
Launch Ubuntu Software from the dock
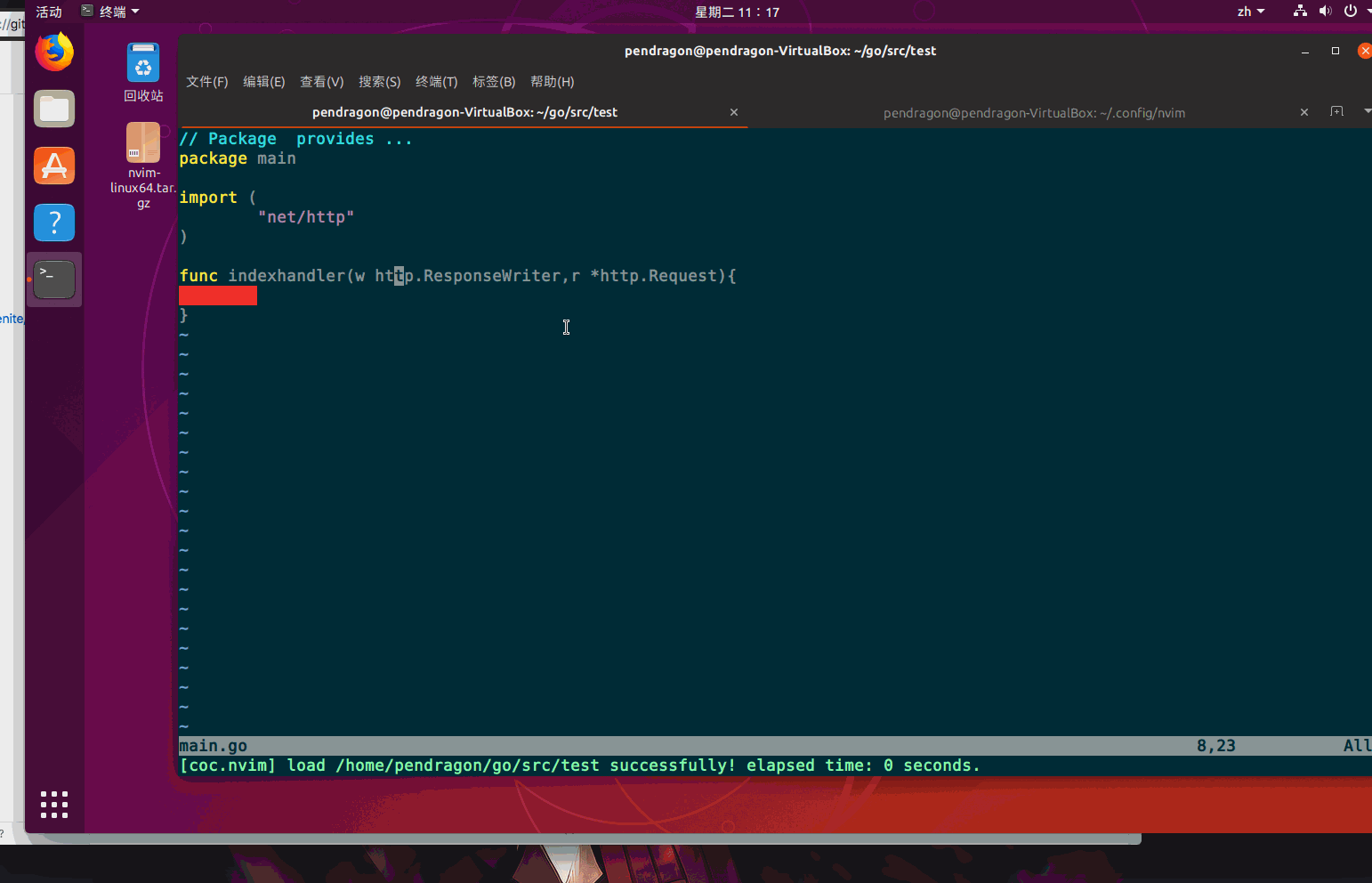[x=54, y=166]
